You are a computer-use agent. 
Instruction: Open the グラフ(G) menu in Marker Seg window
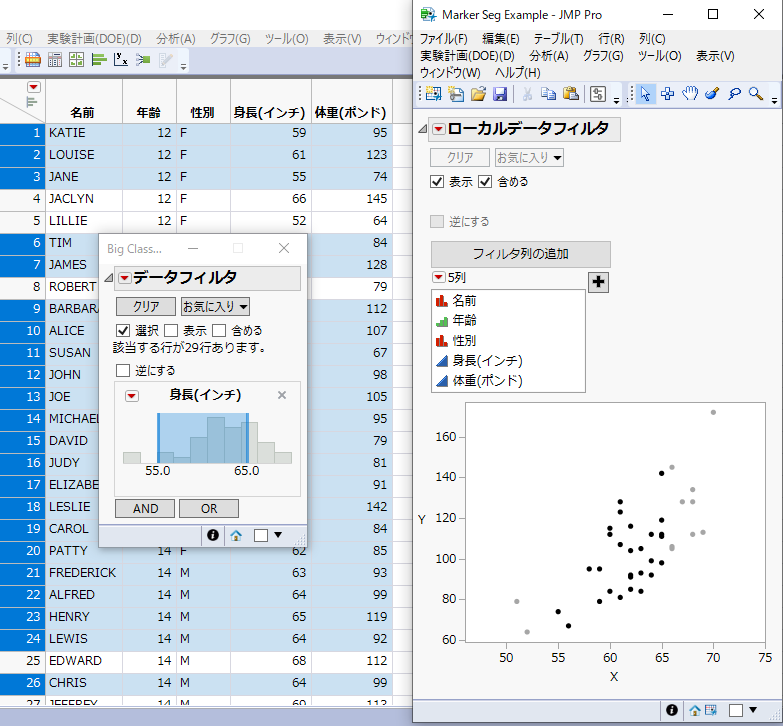[x=602, y=56]
